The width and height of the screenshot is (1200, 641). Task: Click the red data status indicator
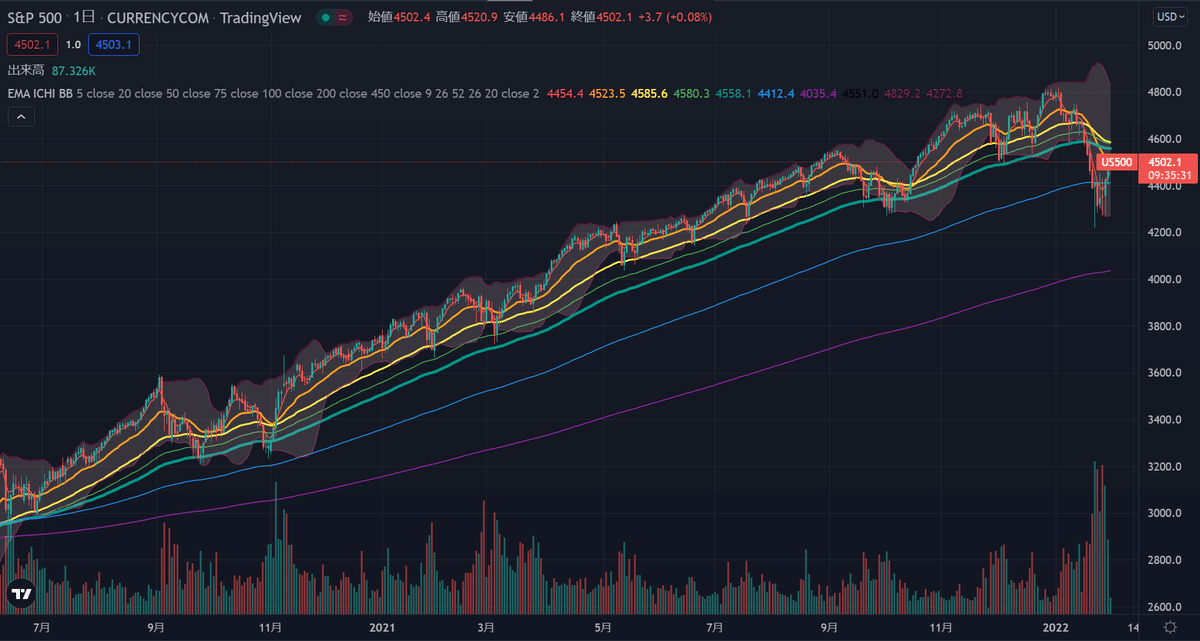(x=343, y=17)
